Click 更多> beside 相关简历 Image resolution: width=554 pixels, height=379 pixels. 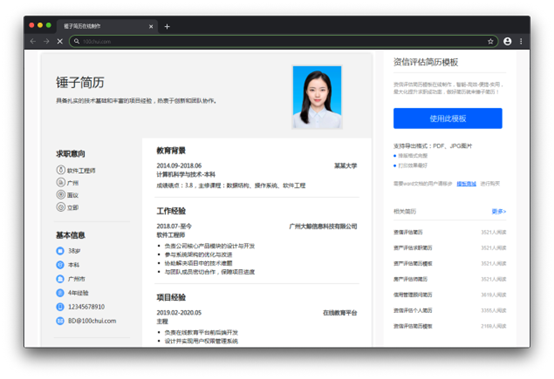tap(499, 211)
